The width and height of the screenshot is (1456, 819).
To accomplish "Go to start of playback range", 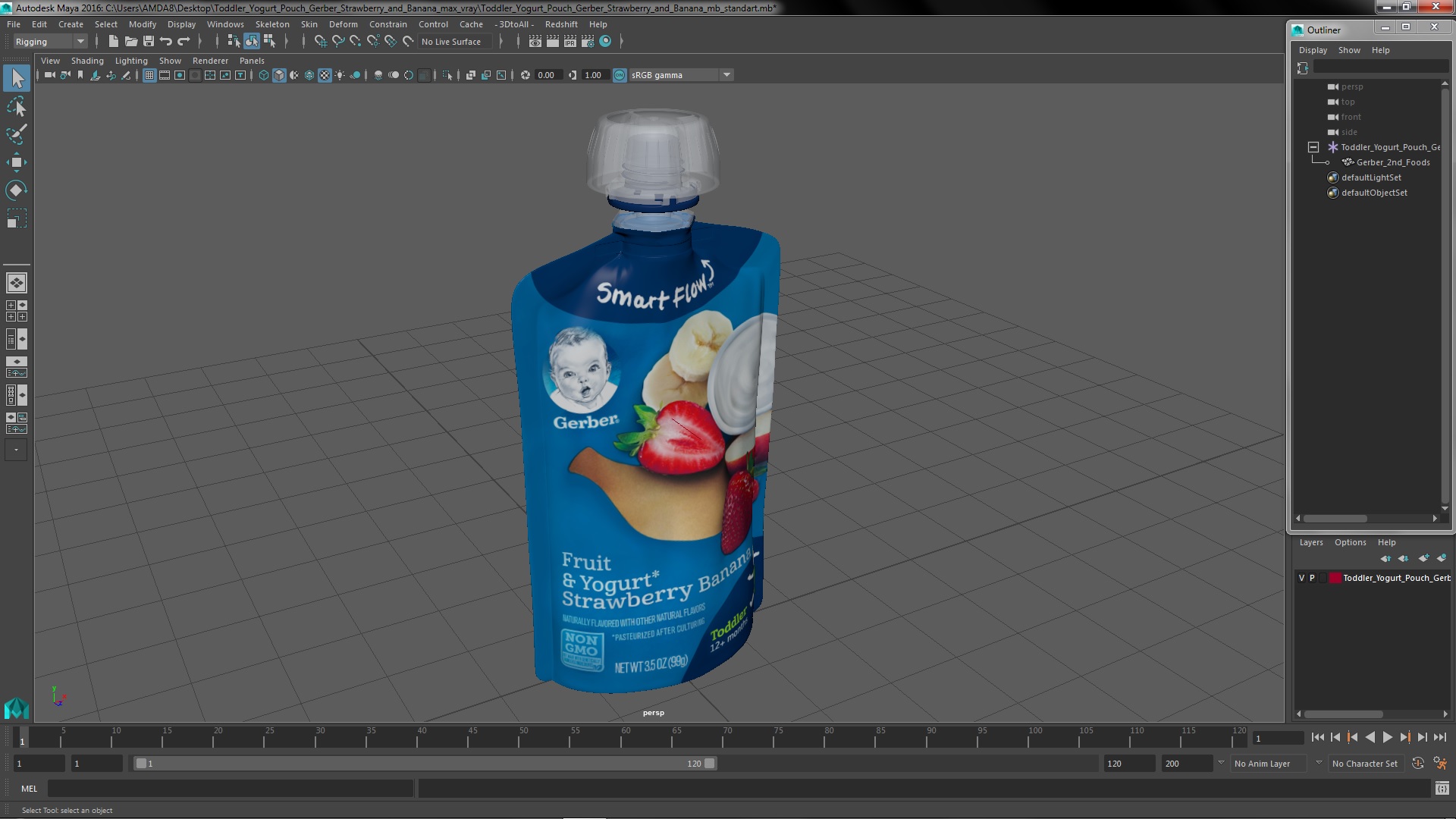I will click(x=1317, y=737).
